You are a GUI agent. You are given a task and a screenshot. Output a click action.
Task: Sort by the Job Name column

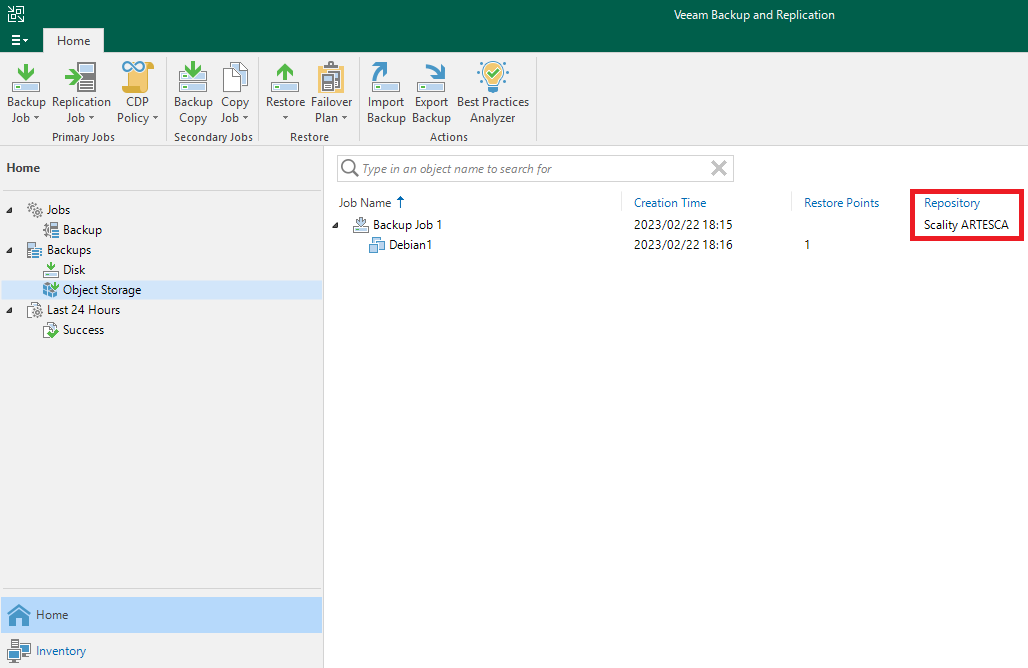tap(365, 203)
